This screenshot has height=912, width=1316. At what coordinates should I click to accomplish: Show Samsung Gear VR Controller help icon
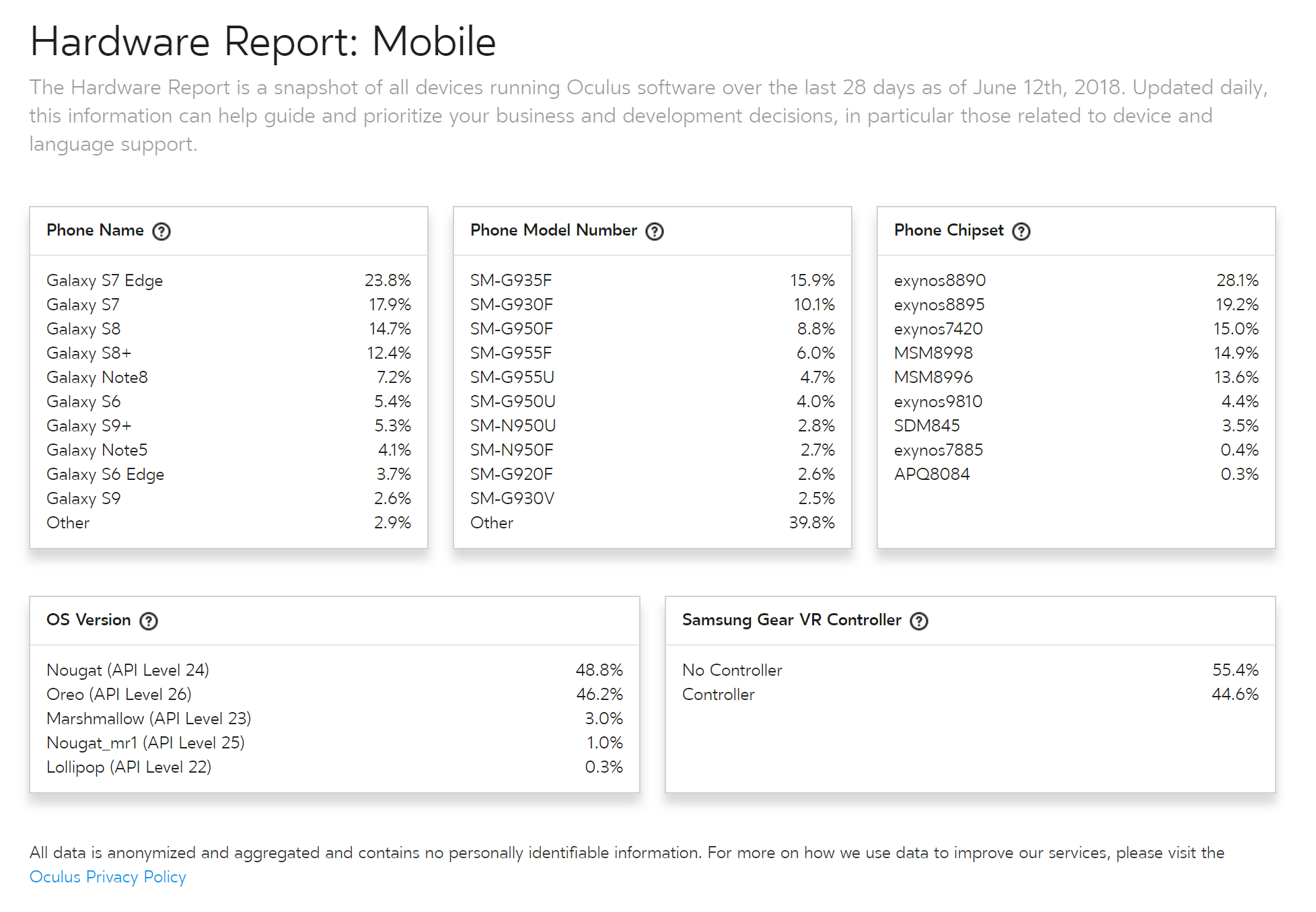tap(919, 621)
